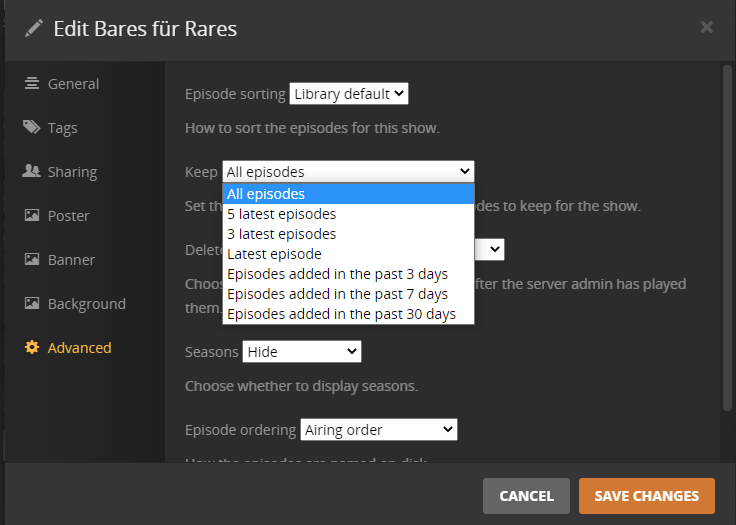This screenshot has width=736, height=525.
Task: Click the Cancel button
Action: coord(526,496)
